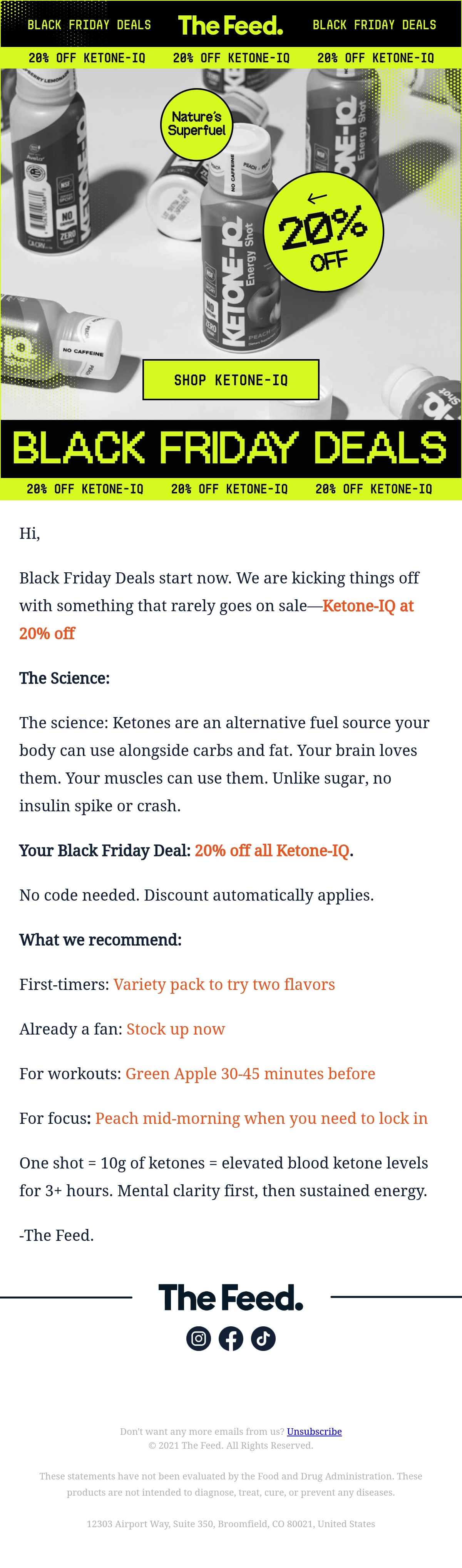Open the Instagram icon in footer

[198, 1339]
